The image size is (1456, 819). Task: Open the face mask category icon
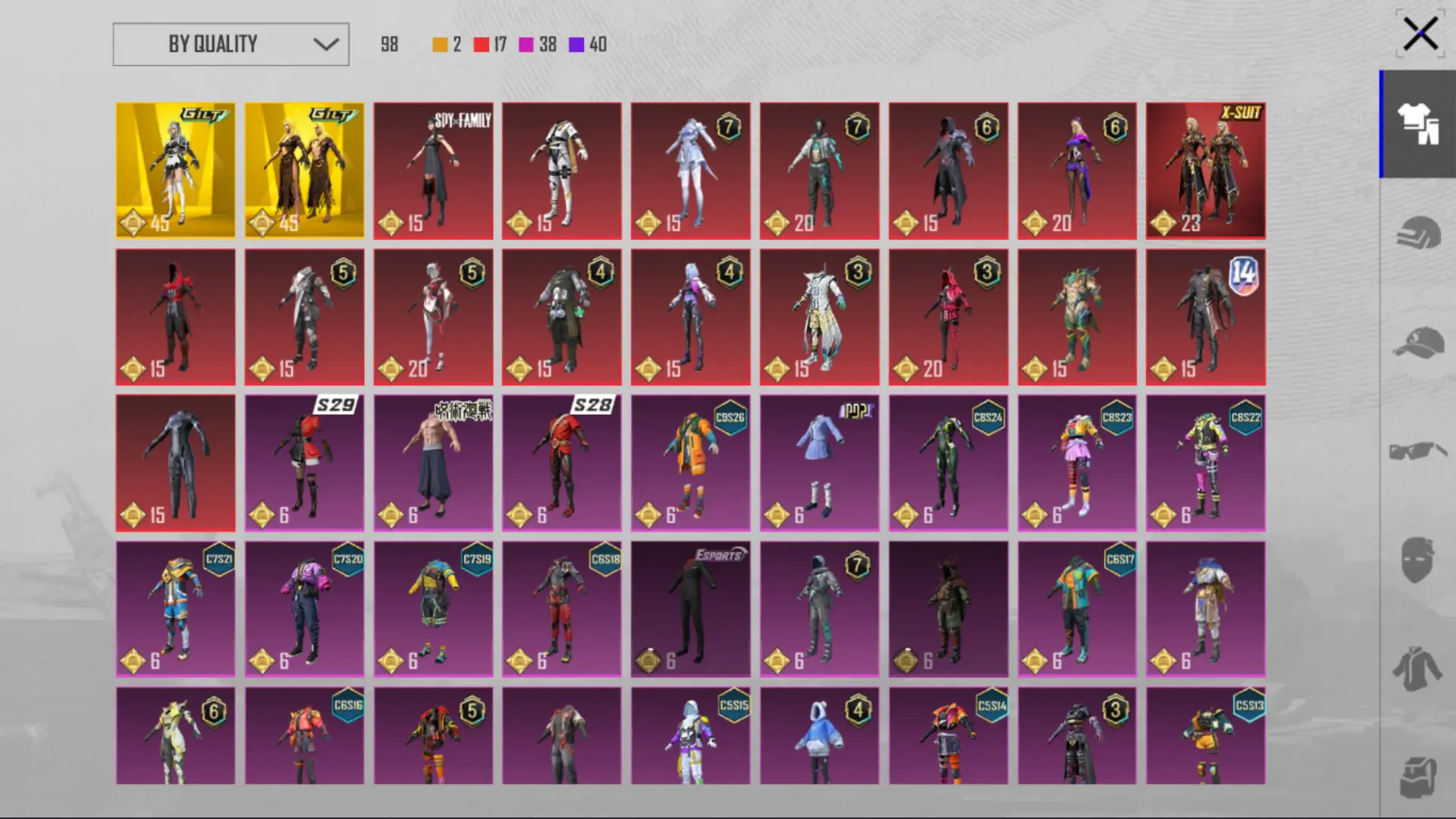[1417, 560]
